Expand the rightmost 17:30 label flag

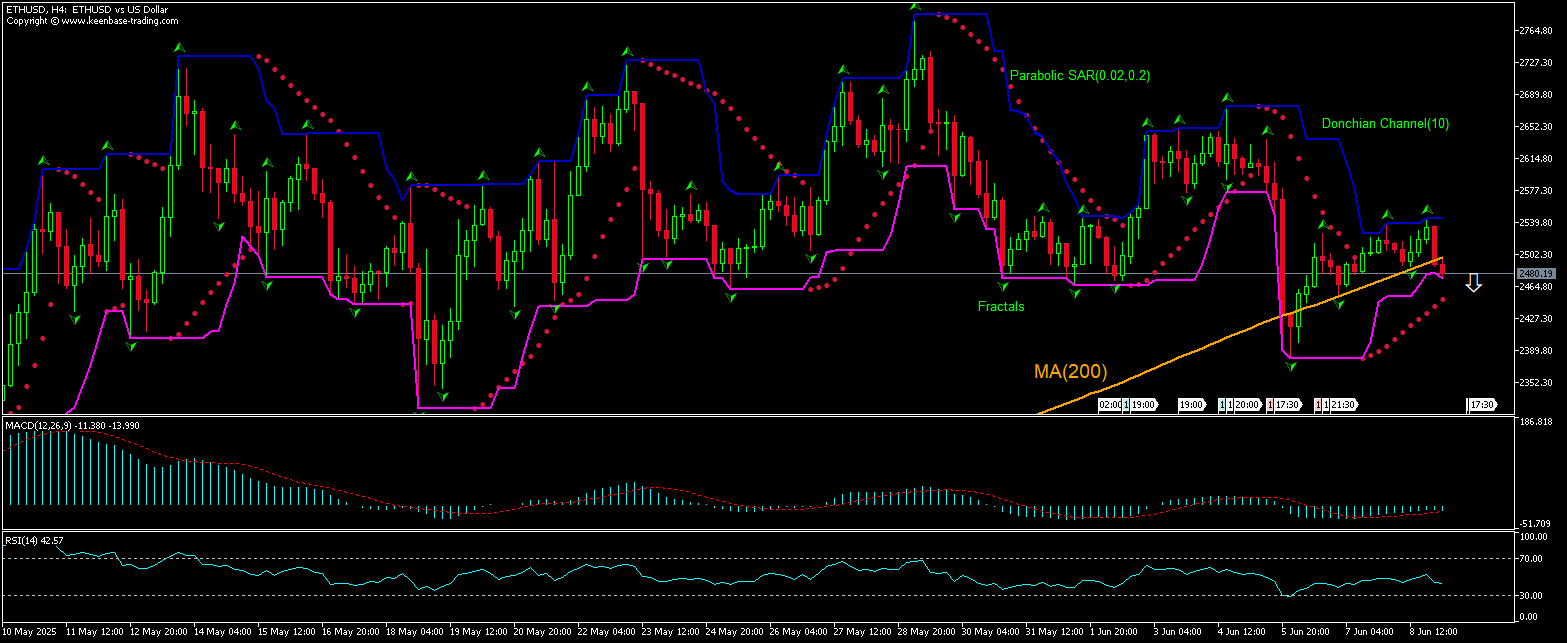(1481, 405)
